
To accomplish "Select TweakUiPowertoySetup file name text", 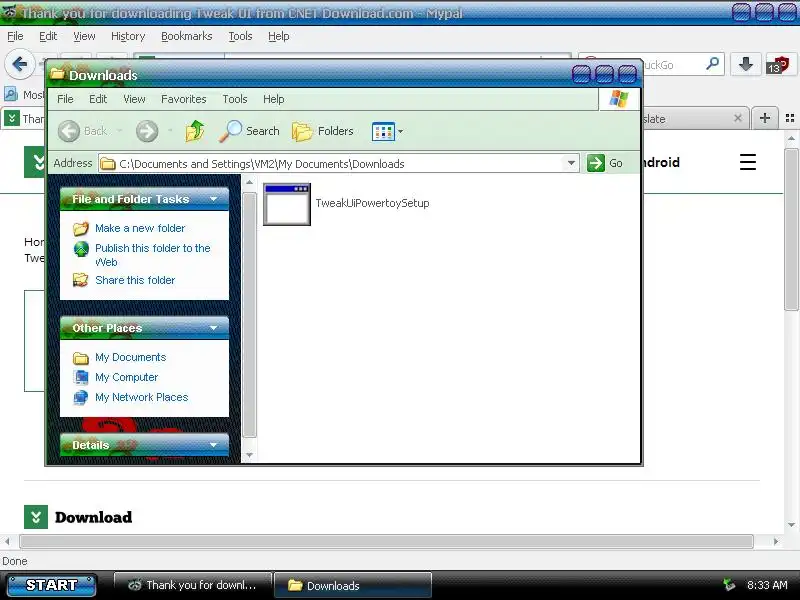I will click(372, 203).
